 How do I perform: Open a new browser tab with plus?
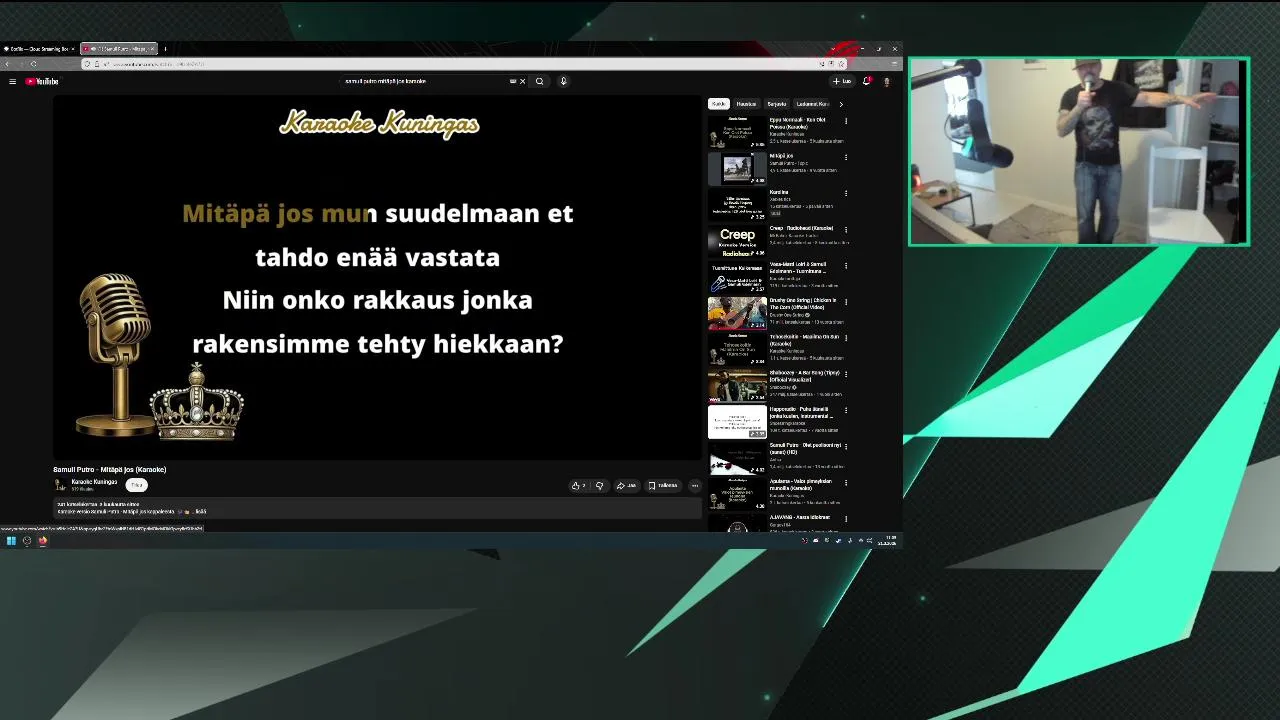pyautogui.click(x=165, y=48)
